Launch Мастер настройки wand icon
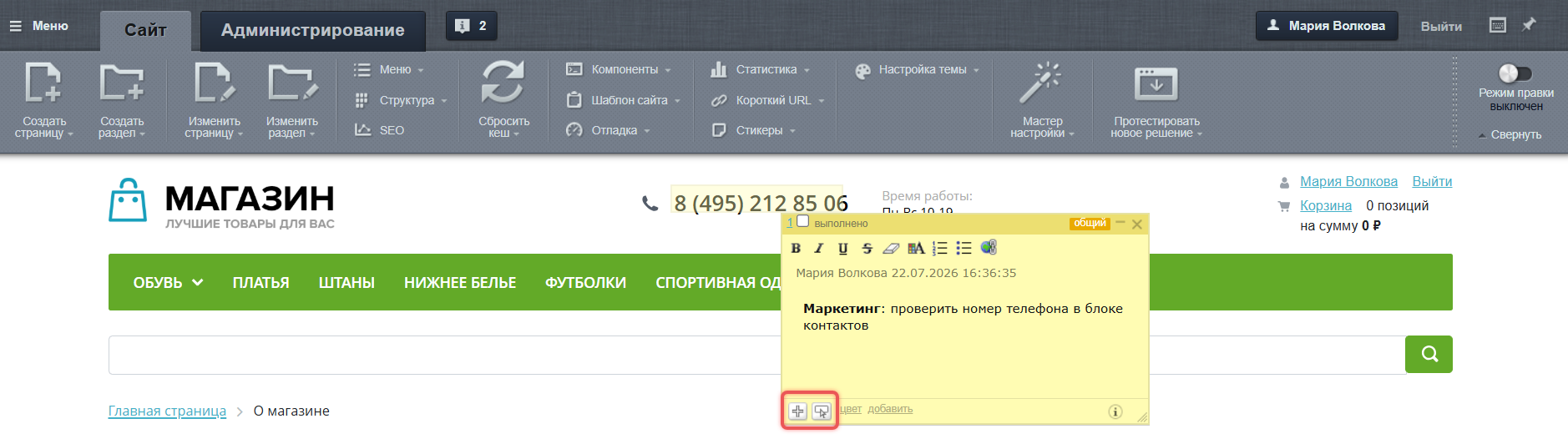The width and height of the screenshot is (1568, 444). pos(1040,83)
